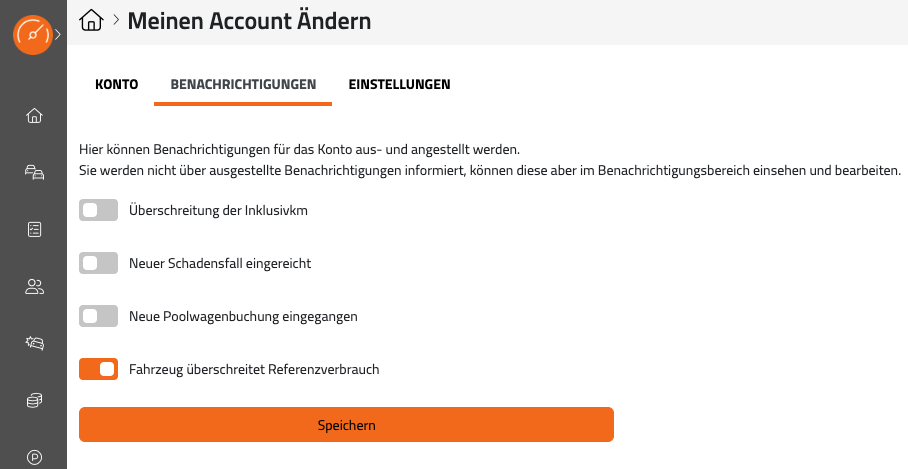Image resolution: width=908 pixels, height=469 pixels.
Task: Select the Benachrichtigungen tab
Action: click(243, 85)
